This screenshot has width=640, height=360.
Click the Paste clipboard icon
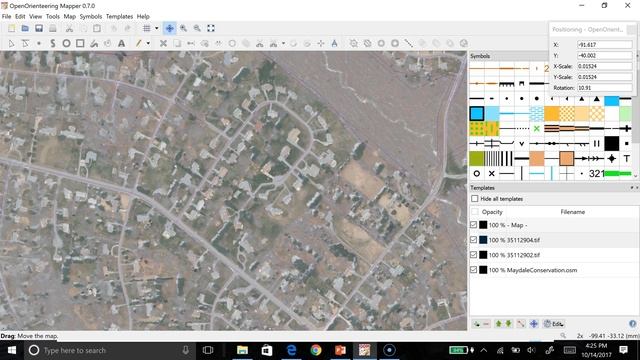pos(97,28)
